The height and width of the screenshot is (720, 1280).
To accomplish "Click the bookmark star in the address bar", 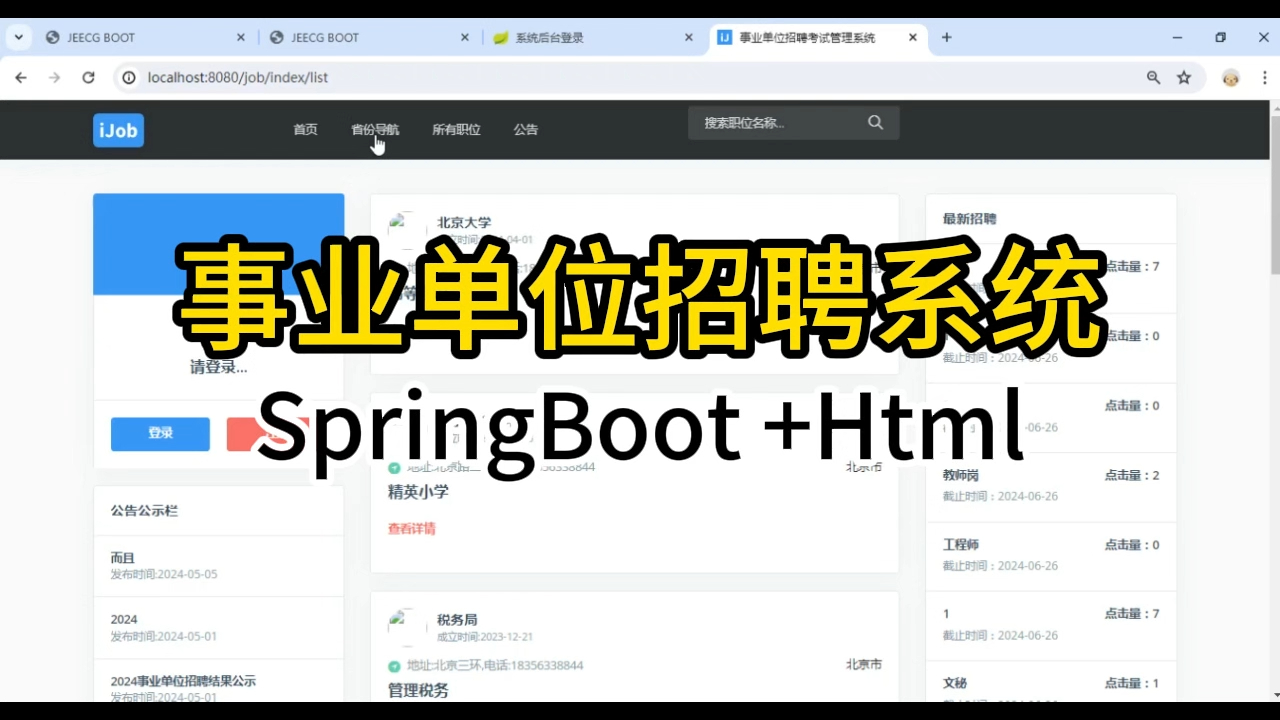I will [1184, 77].
